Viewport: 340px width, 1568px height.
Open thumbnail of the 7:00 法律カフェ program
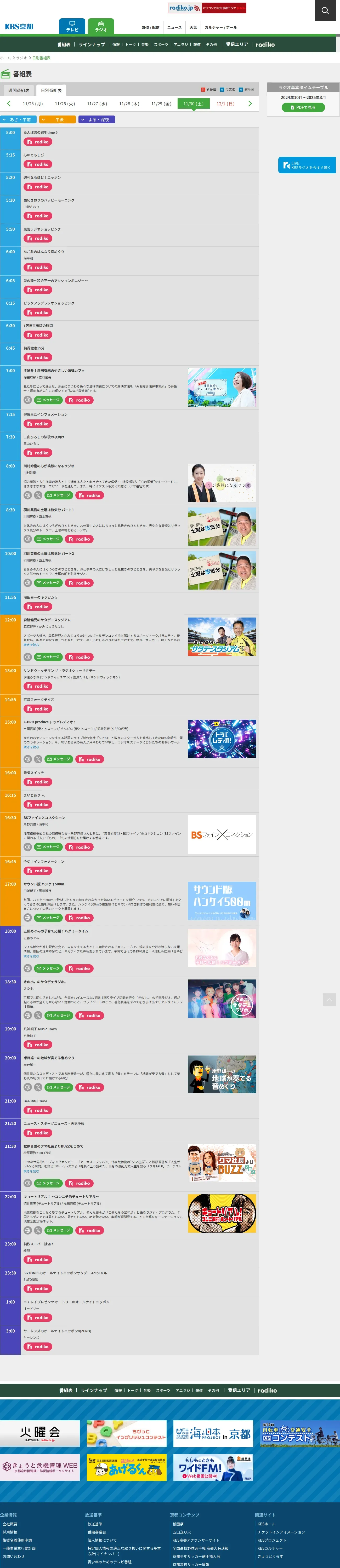point(222,387)
